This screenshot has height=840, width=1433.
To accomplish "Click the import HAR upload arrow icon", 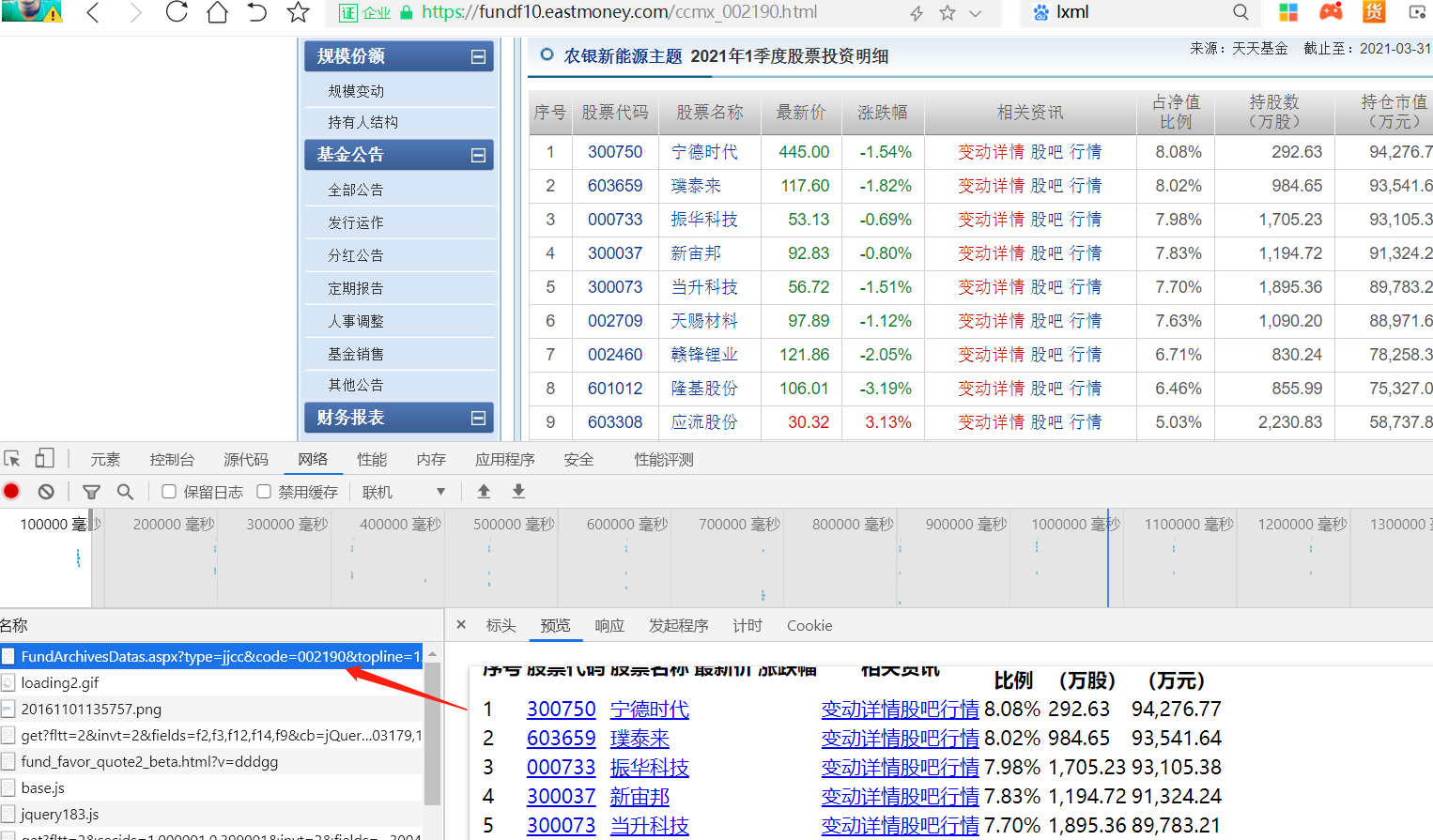I will [484, 491].
